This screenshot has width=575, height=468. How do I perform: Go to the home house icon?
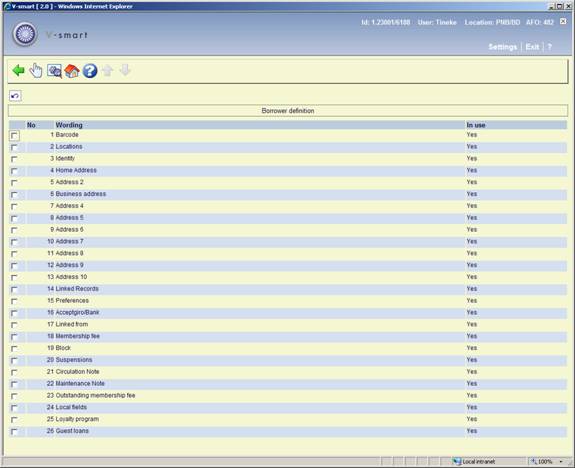72,71
